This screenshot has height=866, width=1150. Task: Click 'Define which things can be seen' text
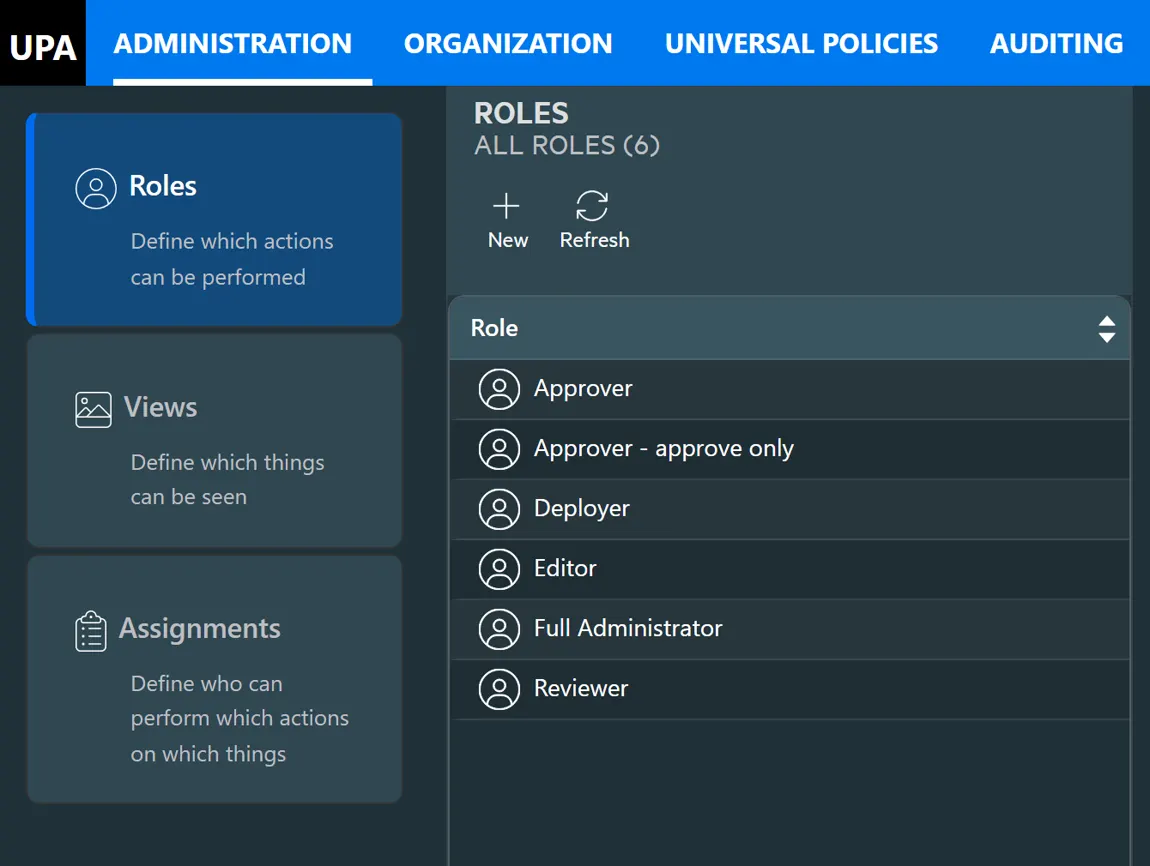(x=227, y=480)
